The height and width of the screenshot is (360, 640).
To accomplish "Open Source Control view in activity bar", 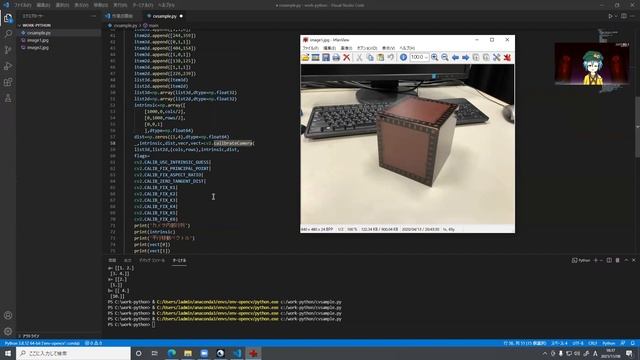I will pyautogui.click(x=8, y=50).
